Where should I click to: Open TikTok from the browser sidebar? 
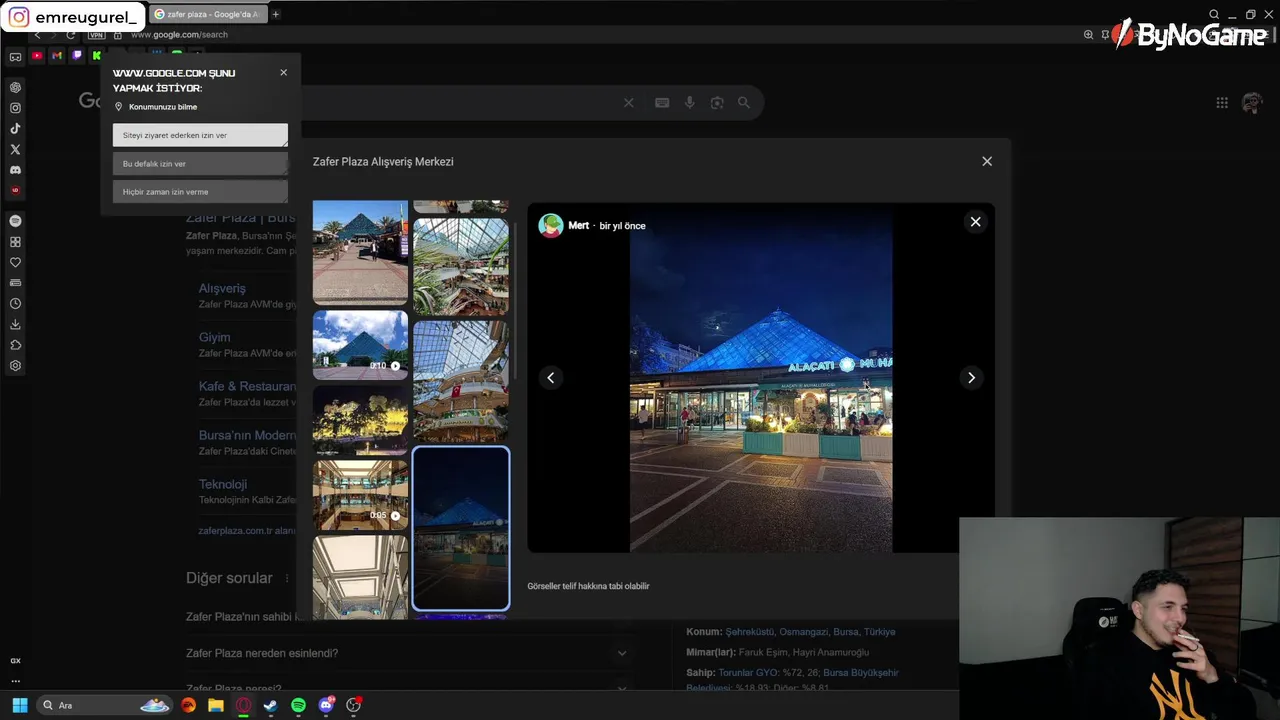pos(15,128)
